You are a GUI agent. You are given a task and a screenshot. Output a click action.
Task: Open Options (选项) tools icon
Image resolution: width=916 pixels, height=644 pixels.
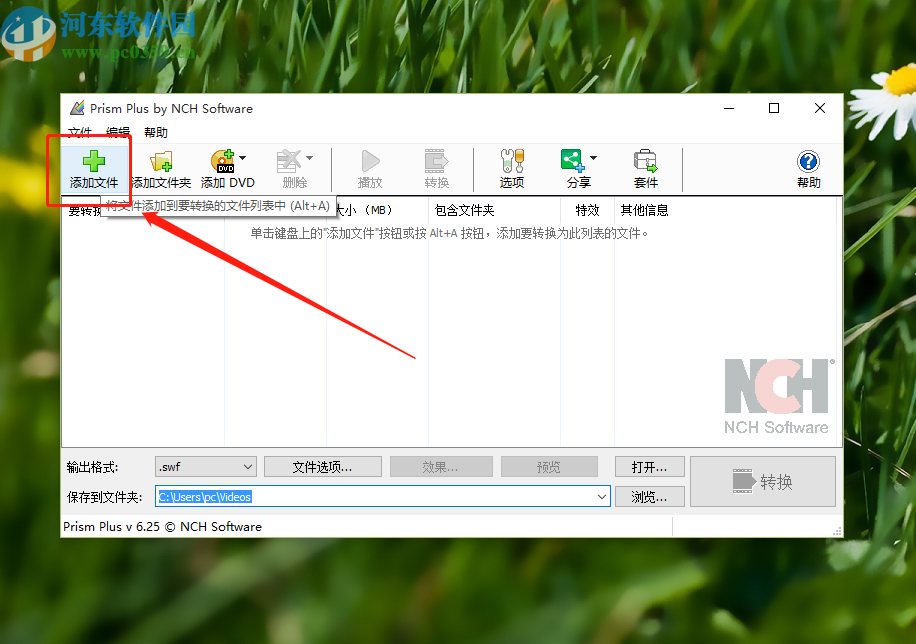point(512,161)
